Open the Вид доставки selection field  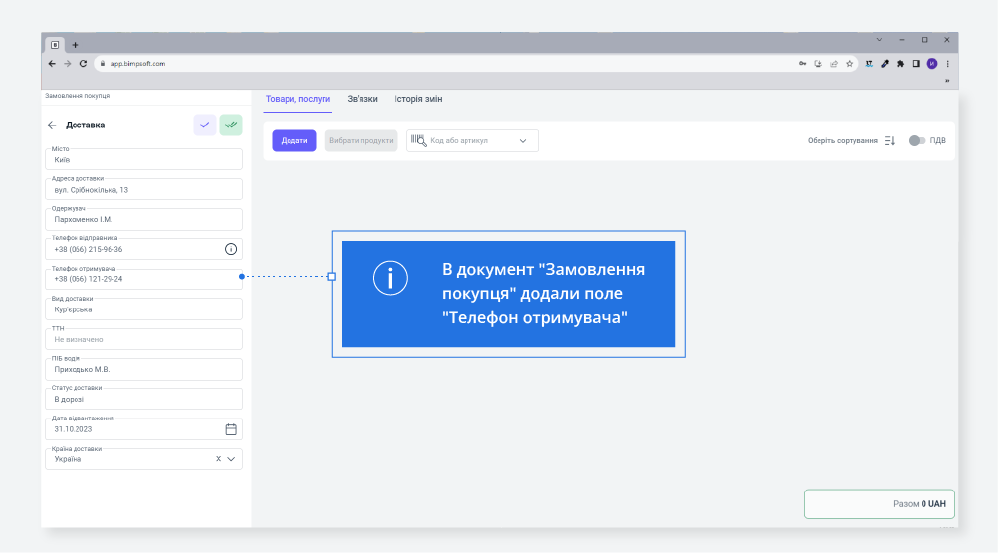coord(146,310)
